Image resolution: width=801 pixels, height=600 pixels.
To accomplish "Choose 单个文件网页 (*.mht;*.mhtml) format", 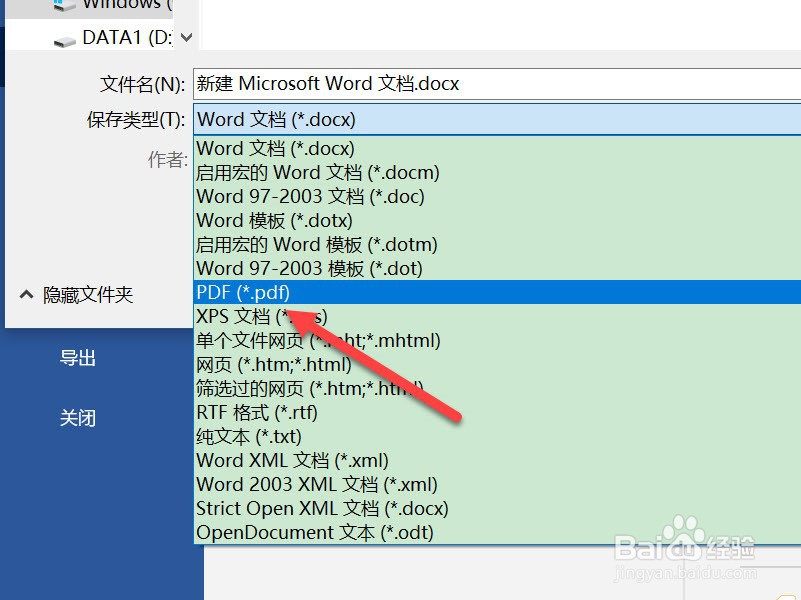I will point(497,340).
